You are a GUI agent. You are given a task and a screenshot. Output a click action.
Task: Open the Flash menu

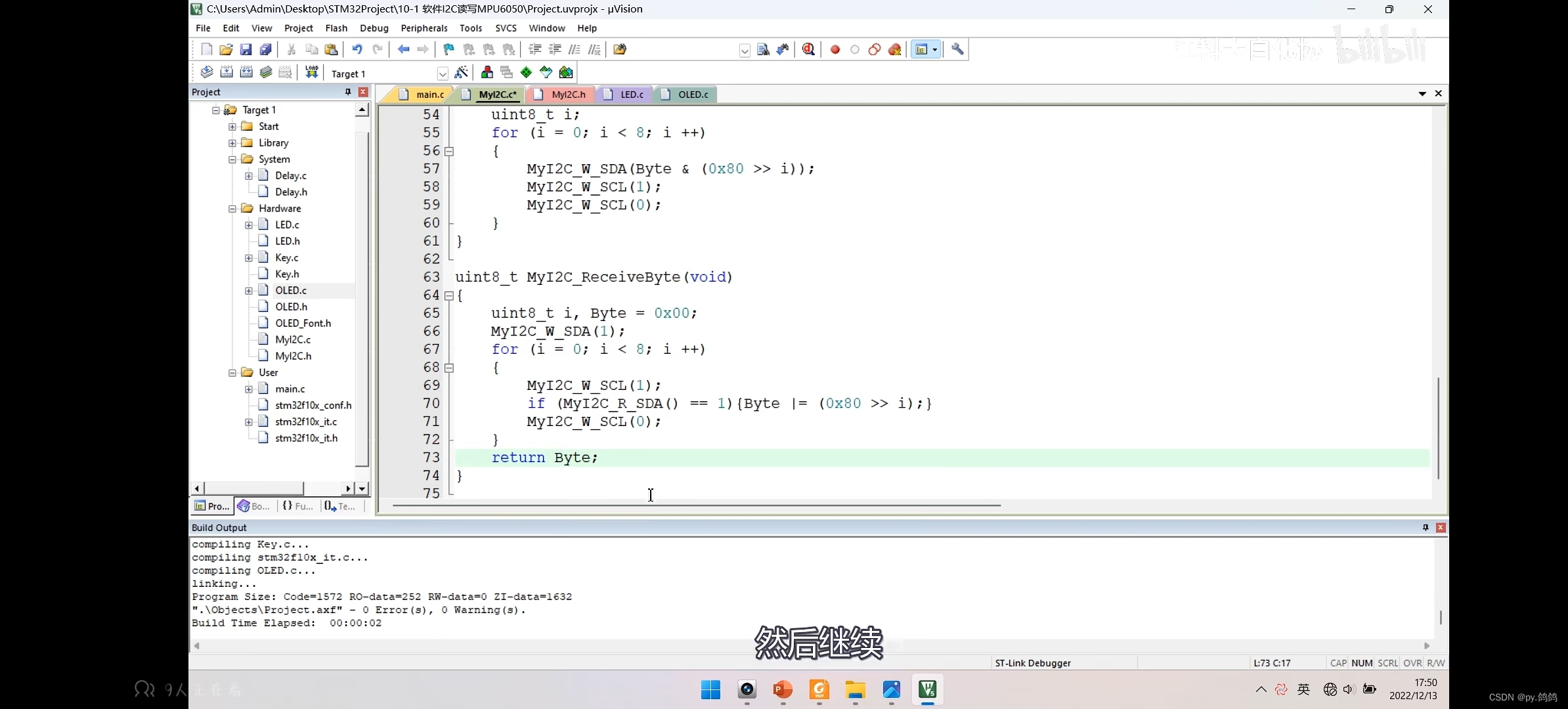point(336,28)
